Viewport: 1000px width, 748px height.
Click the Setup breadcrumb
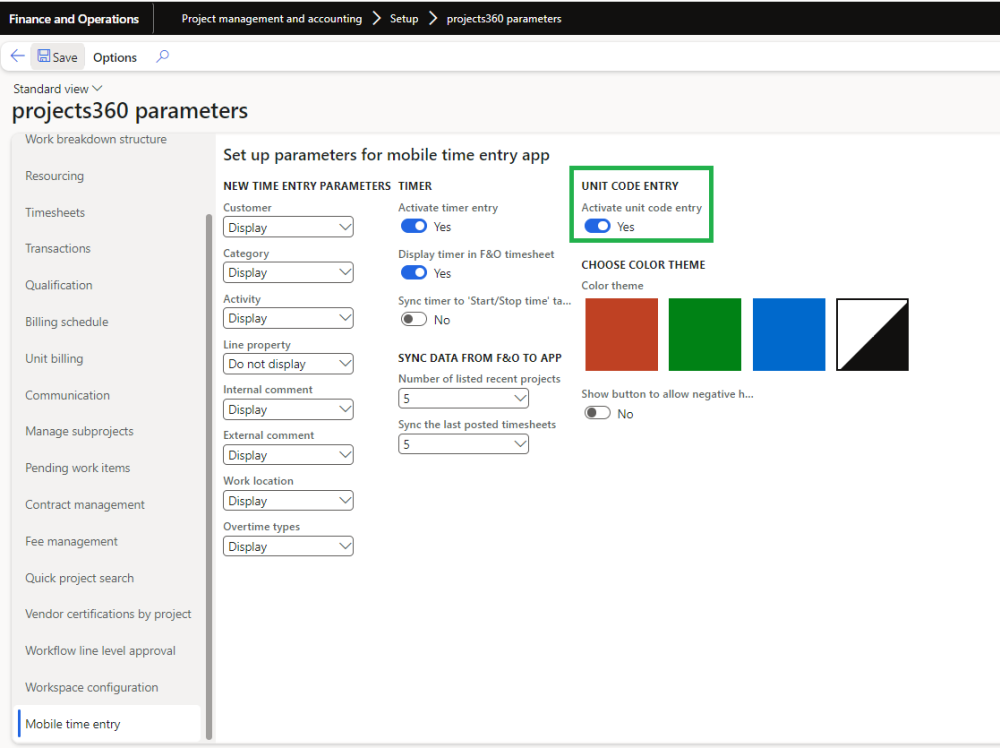[404, 18]
